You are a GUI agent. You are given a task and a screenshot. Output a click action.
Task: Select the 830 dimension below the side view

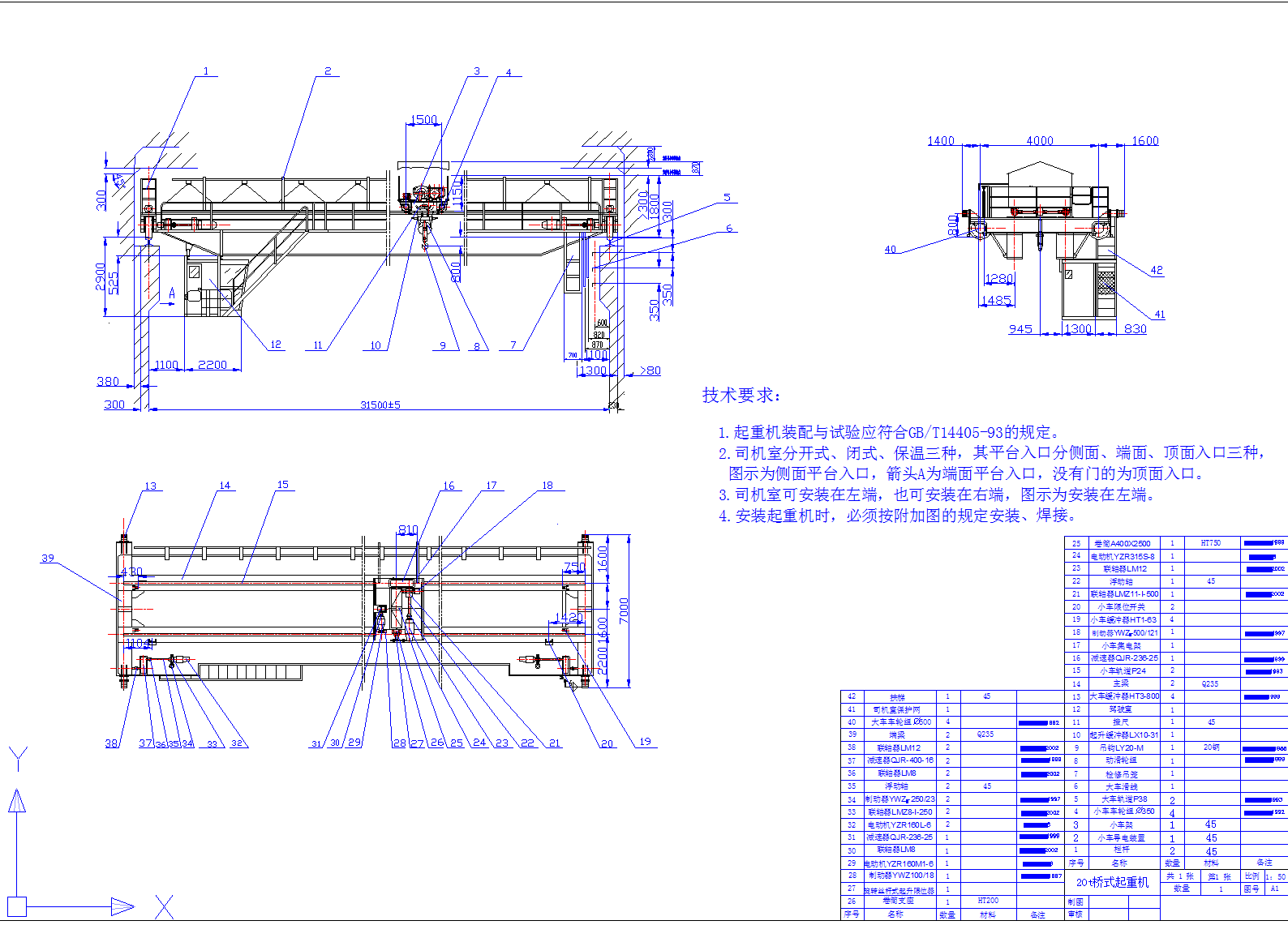[x=1136, y=328]
